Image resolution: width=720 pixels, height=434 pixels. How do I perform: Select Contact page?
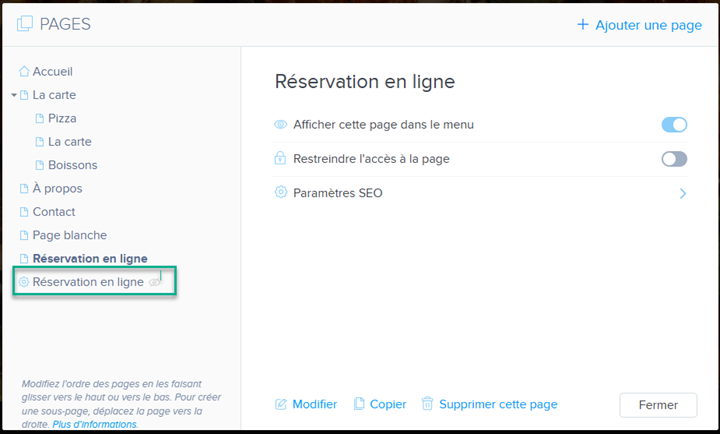tap(54, 212)
